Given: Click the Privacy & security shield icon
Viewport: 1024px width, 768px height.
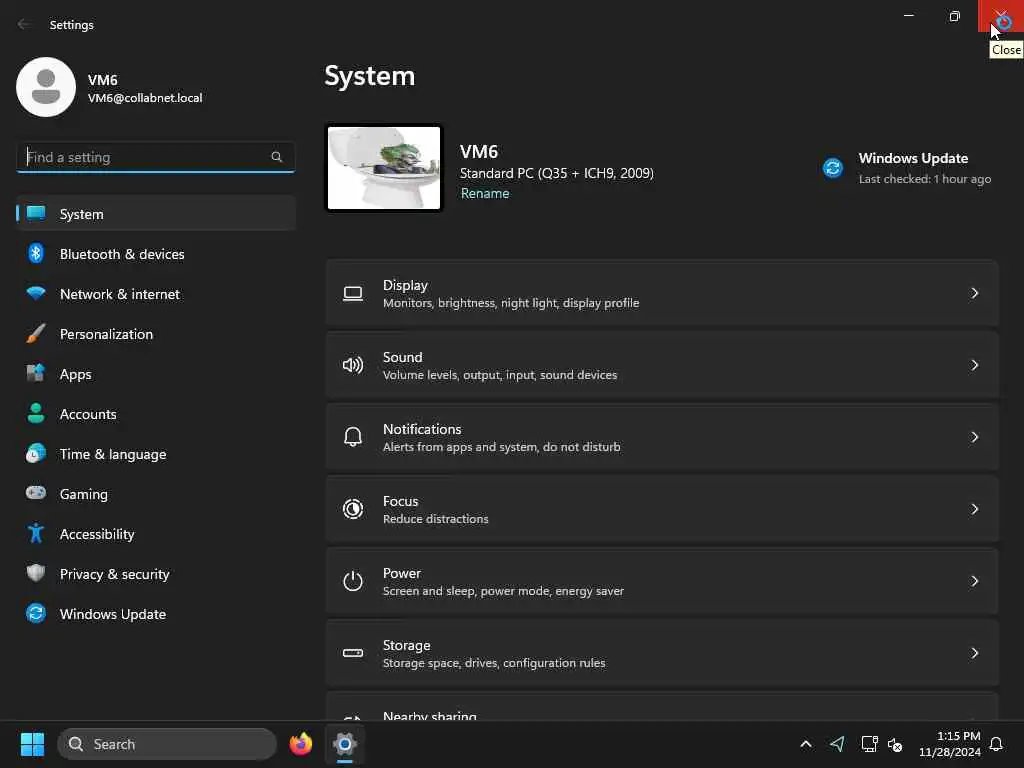Looking at the screenshot, I should pos(36,573).
